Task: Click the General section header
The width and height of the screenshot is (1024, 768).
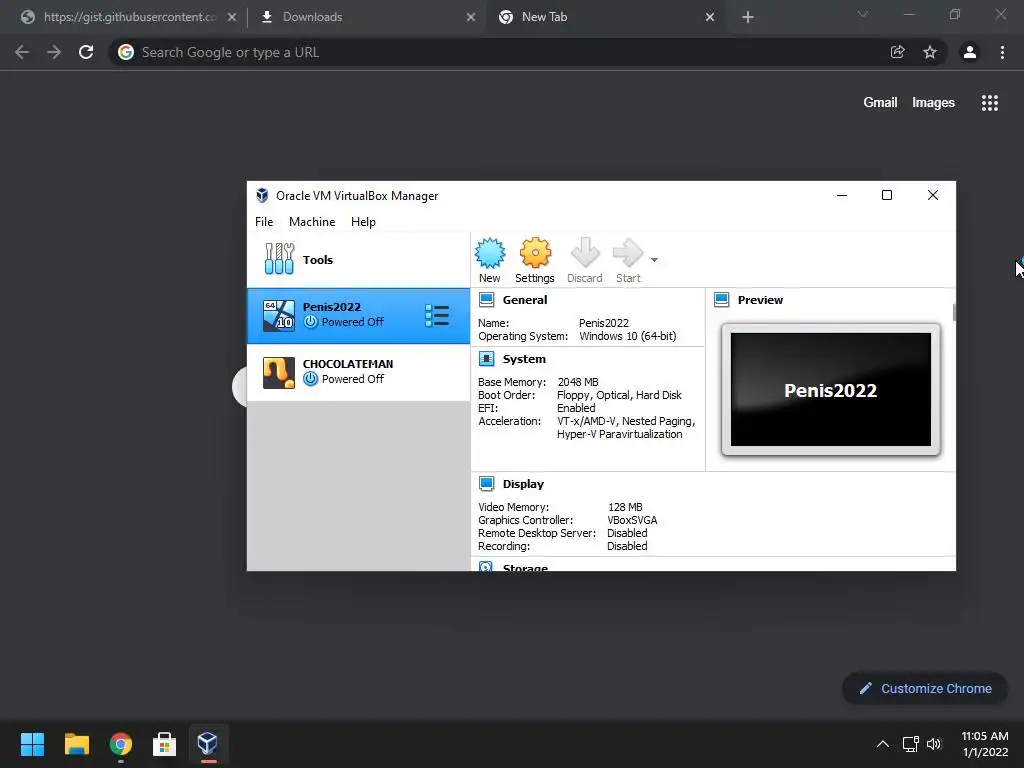Action: [524, 300]
